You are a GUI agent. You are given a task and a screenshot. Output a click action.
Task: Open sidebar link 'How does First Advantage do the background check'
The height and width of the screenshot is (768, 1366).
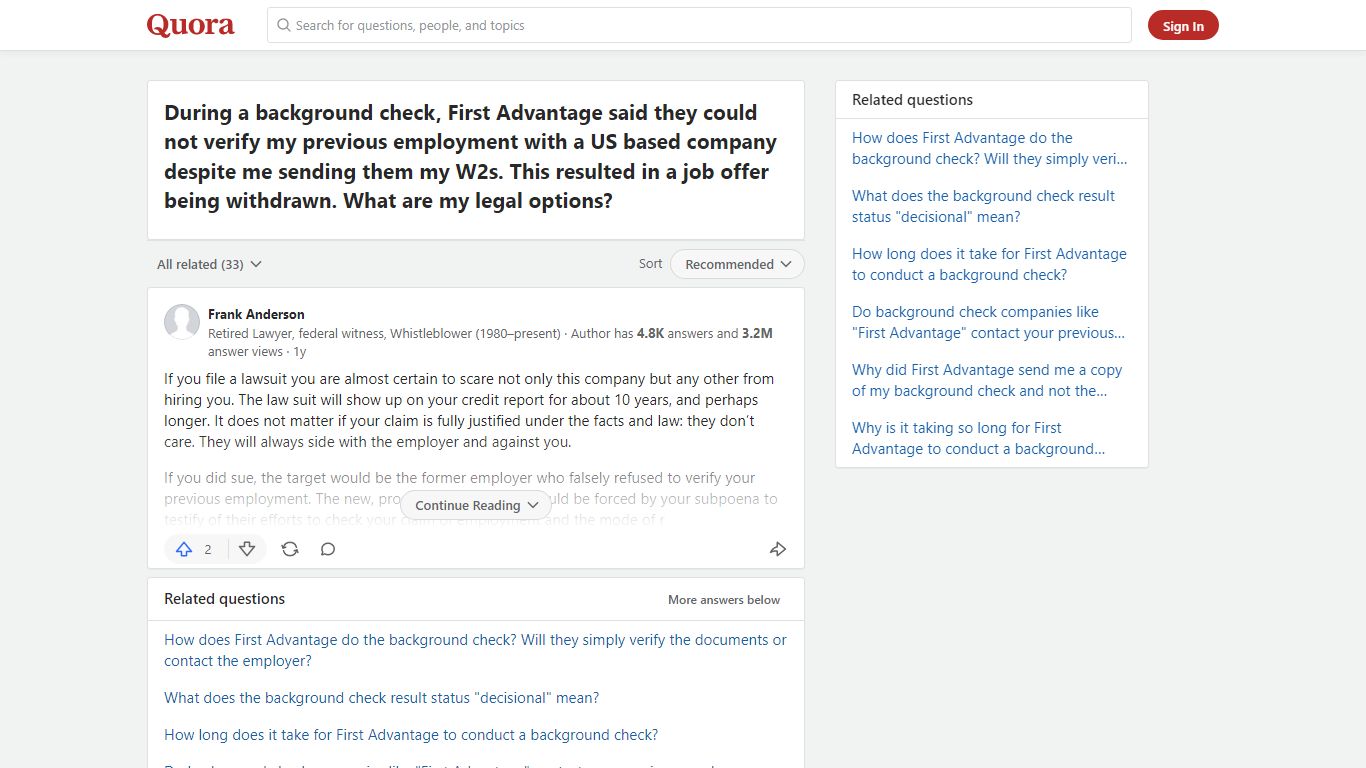[x=989, y=148]
